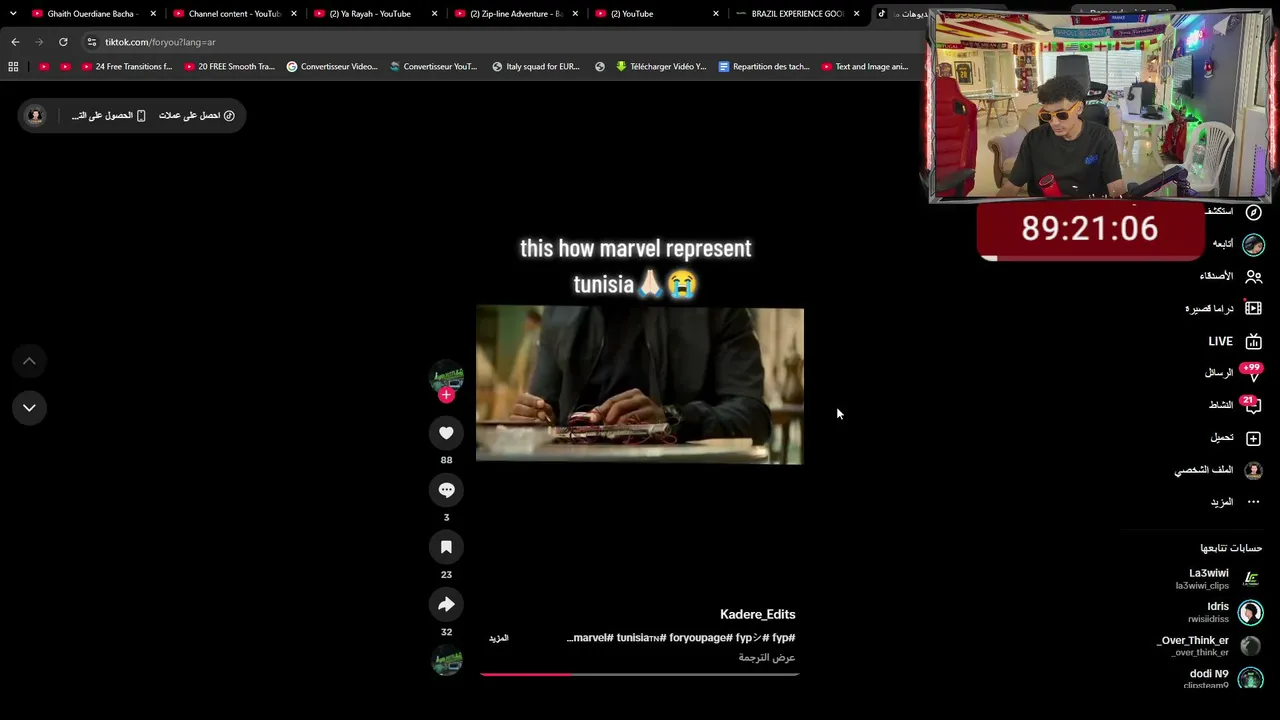Click the Marvel video to pause it
The image size is (1280, 720).
(640, 386)
